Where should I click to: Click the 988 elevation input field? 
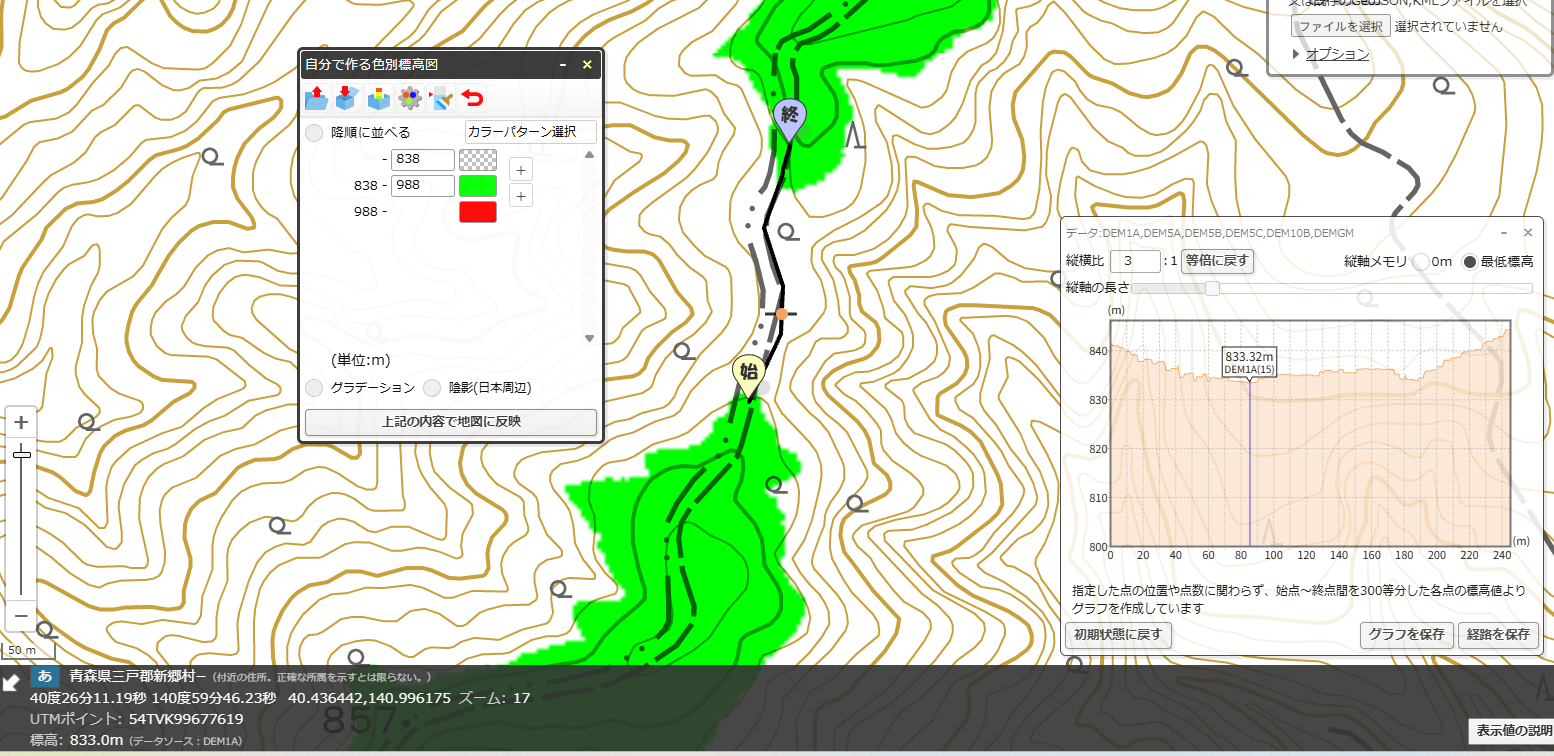[423, 185]
